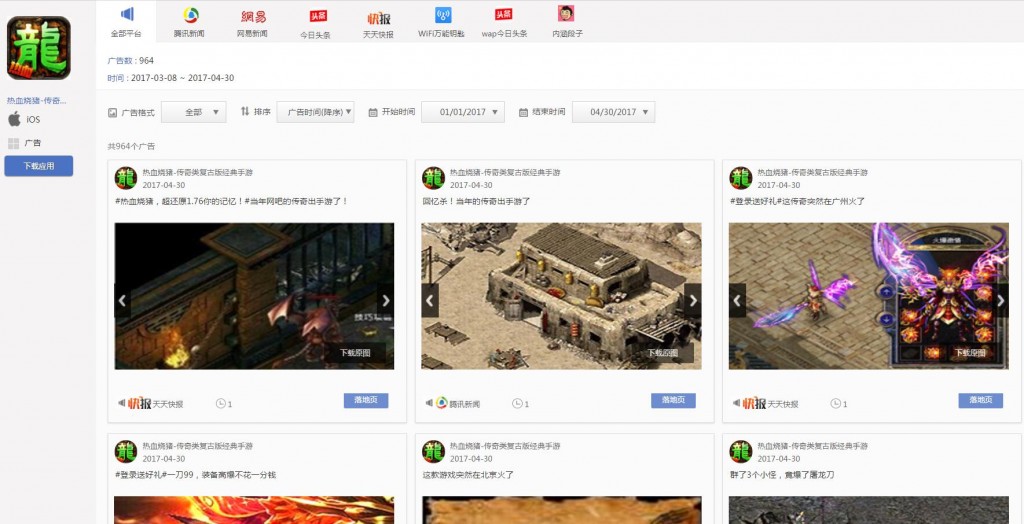Screen dimensions: 1024x524
Task: Switch to the 内涵段子 tab
Action: tap(567, 22)
